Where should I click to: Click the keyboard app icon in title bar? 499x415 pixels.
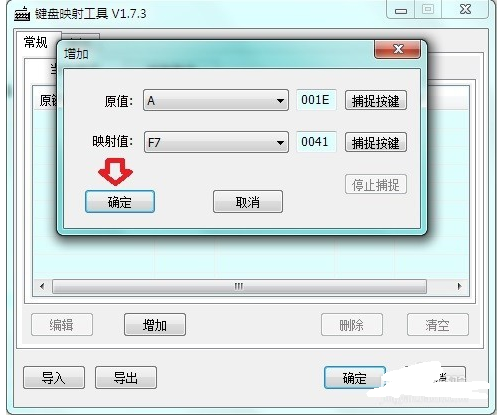(x=22, y=14)
